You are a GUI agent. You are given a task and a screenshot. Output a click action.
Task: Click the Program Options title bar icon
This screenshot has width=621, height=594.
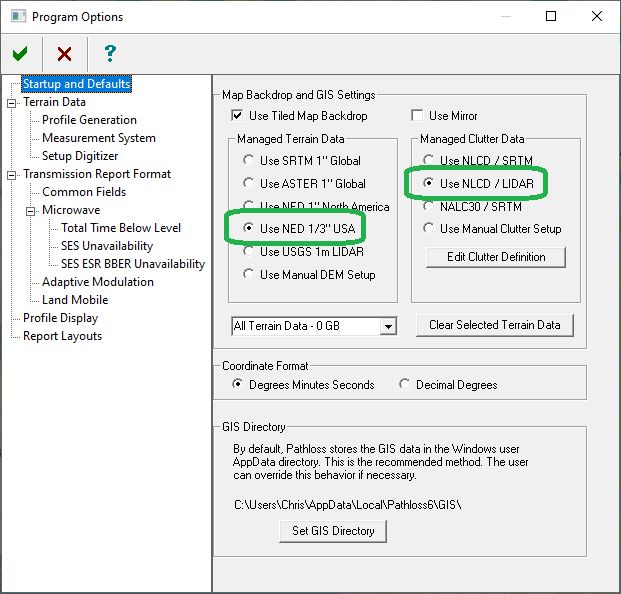coord(15,17)
